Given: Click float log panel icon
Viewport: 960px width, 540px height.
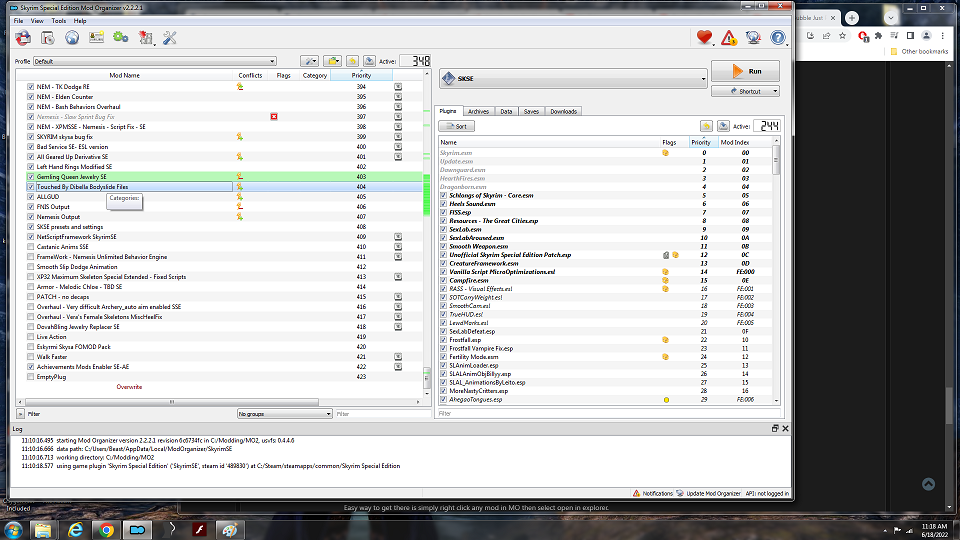Looking at the screenshot, I should (x=774, y=429).
